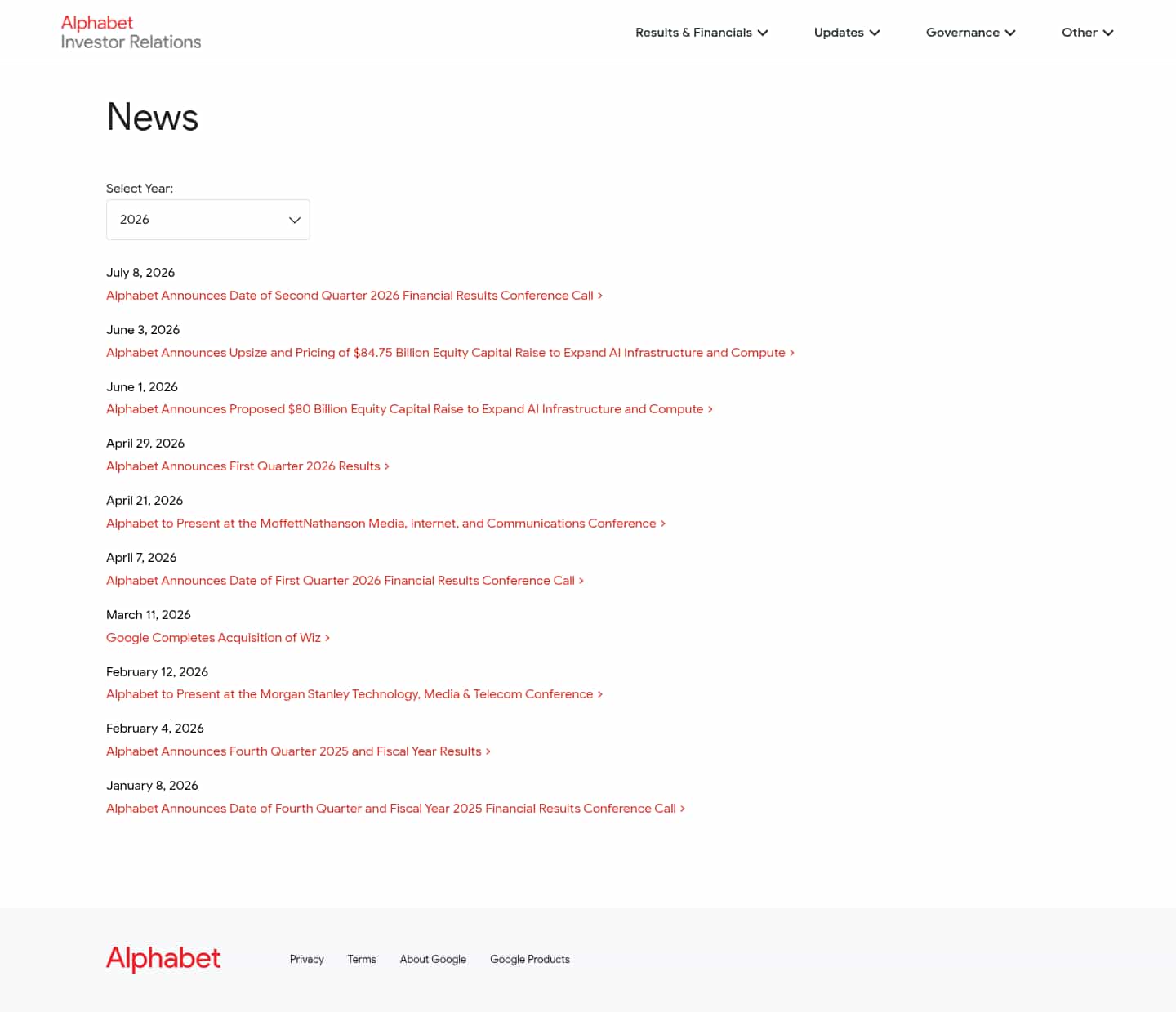
Task: Open Second Quarter 2026 Conference Call date announcement
Action: [x=354, y=296]
